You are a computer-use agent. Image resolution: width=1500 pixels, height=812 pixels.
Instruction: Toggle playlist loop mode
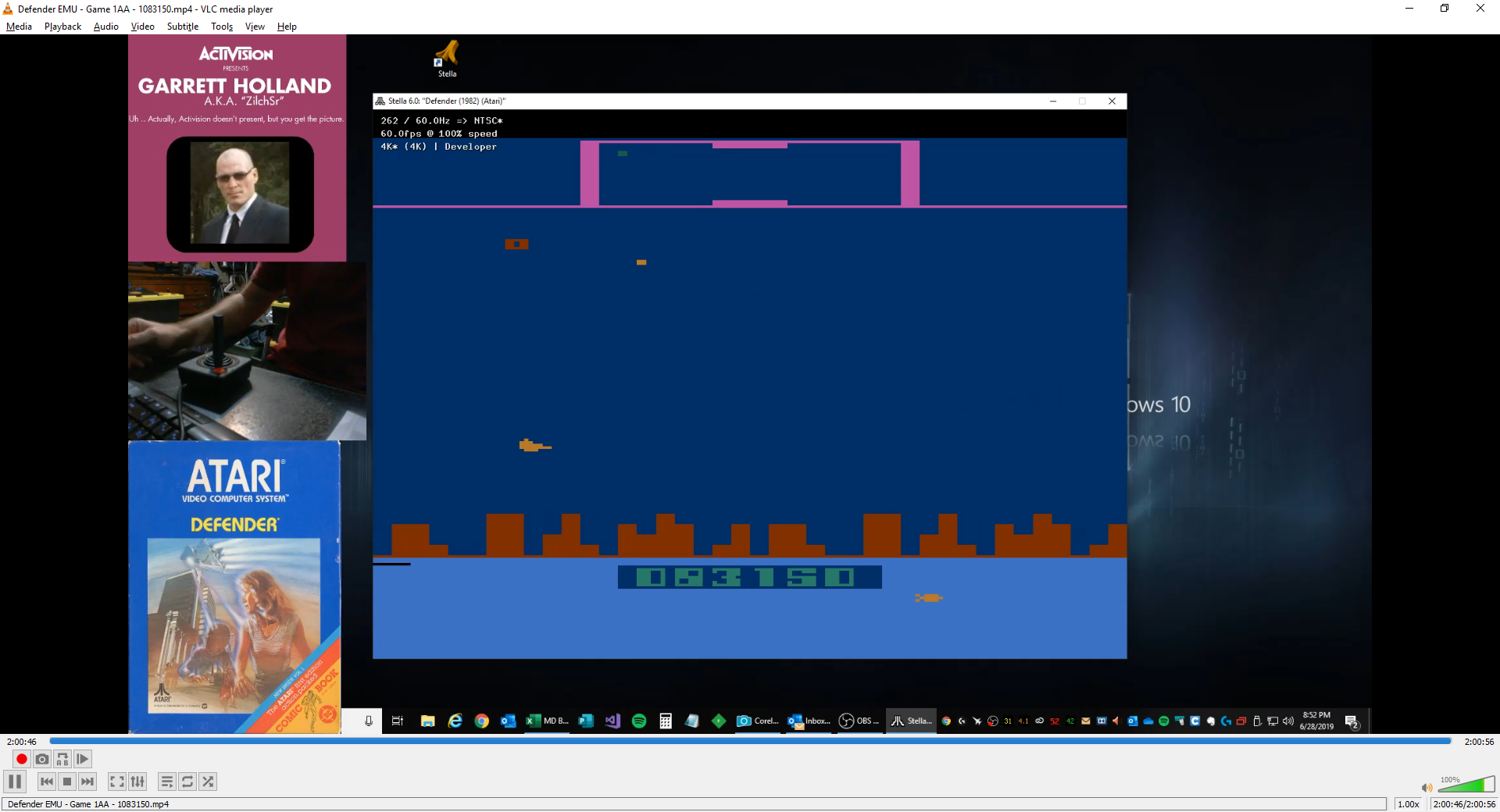point(187,782)
